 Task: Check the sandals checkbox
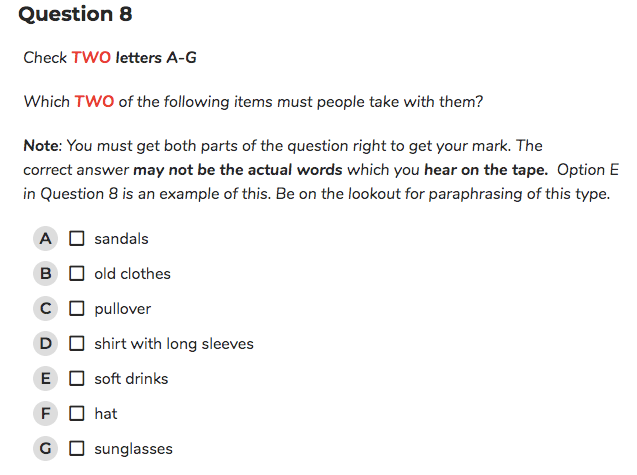click(x=76, y=239)
